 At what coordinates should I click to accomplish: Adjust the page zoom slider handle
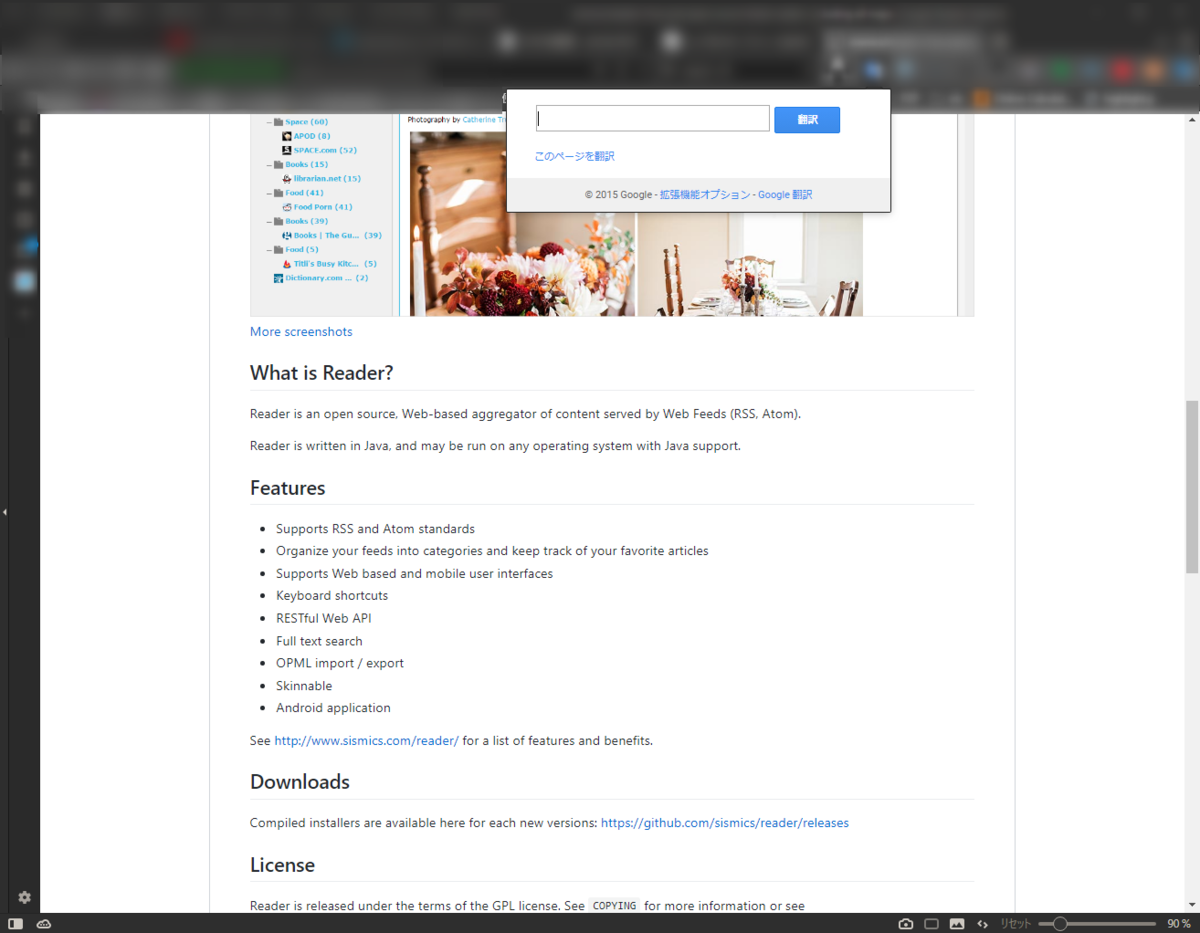coord(1059,924)
